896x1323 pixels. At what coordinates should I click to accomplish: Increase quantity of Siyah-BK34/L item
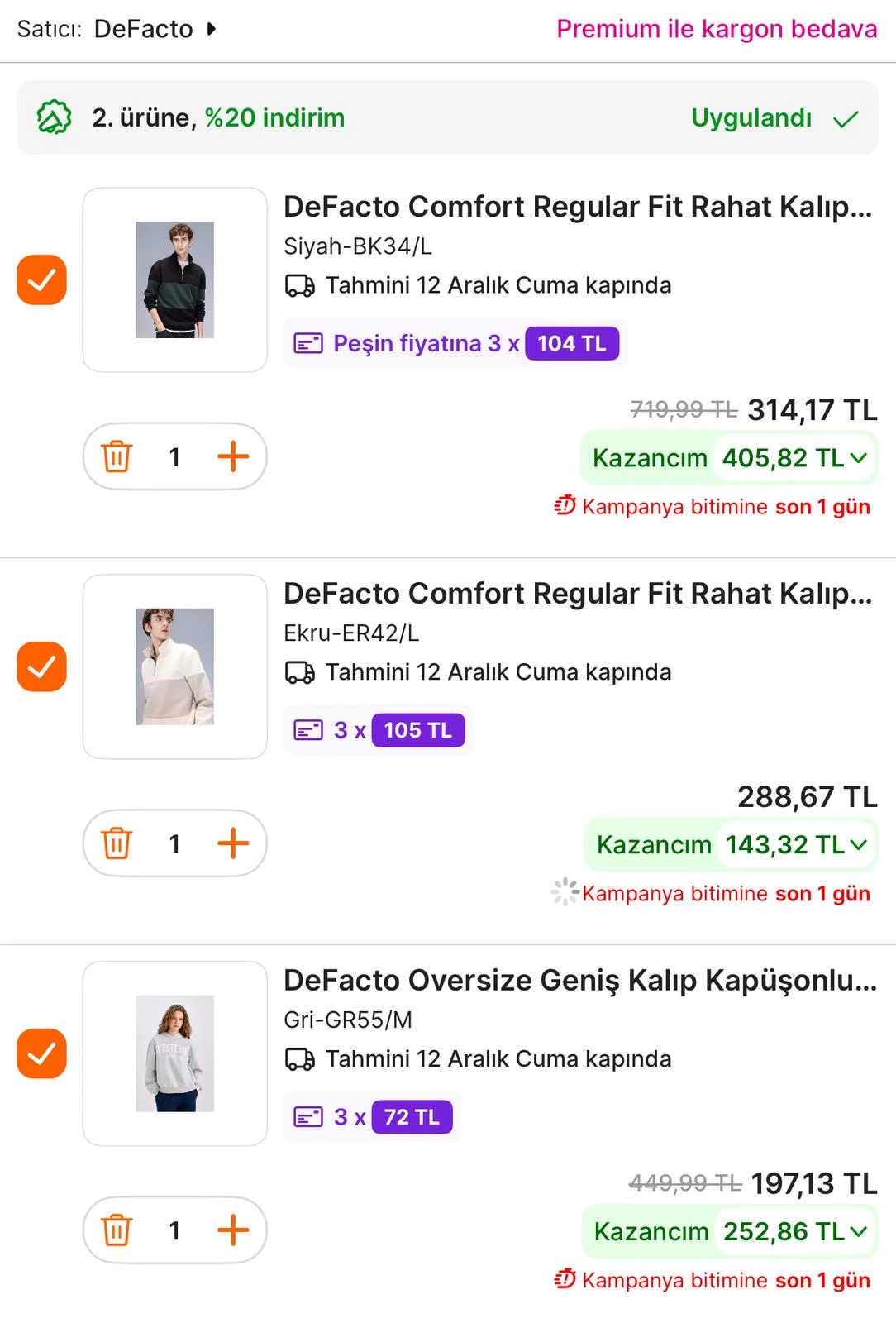tap(233, 456)
